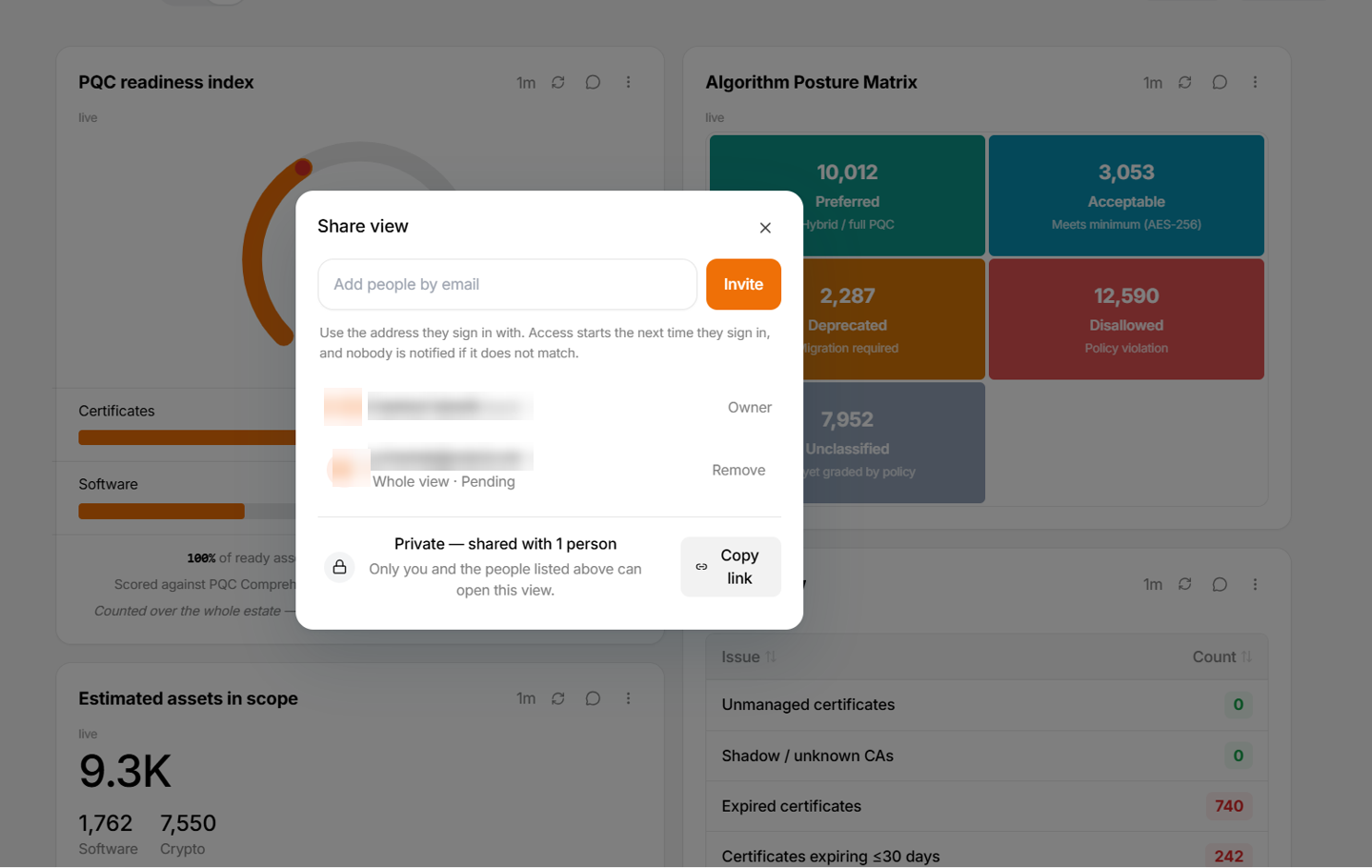Click 1m interval on PQC readiness index
The height and width of the screenshot is (868, 1372).
(526, 83)
